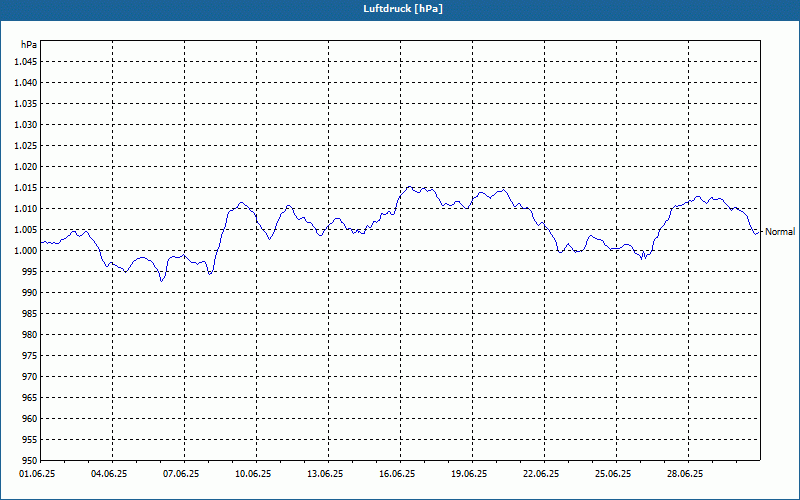Screen dimensions: 800x500
Task: Click the 1.015 y-axis value
Action: coord(26,188)
